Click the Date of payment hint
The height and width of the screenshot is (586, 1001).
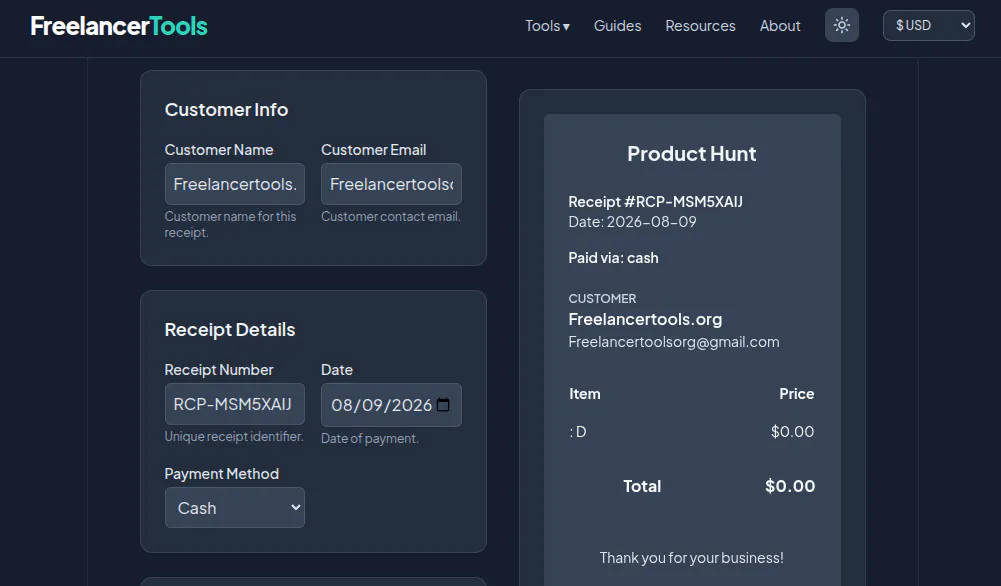pos(370,439)
